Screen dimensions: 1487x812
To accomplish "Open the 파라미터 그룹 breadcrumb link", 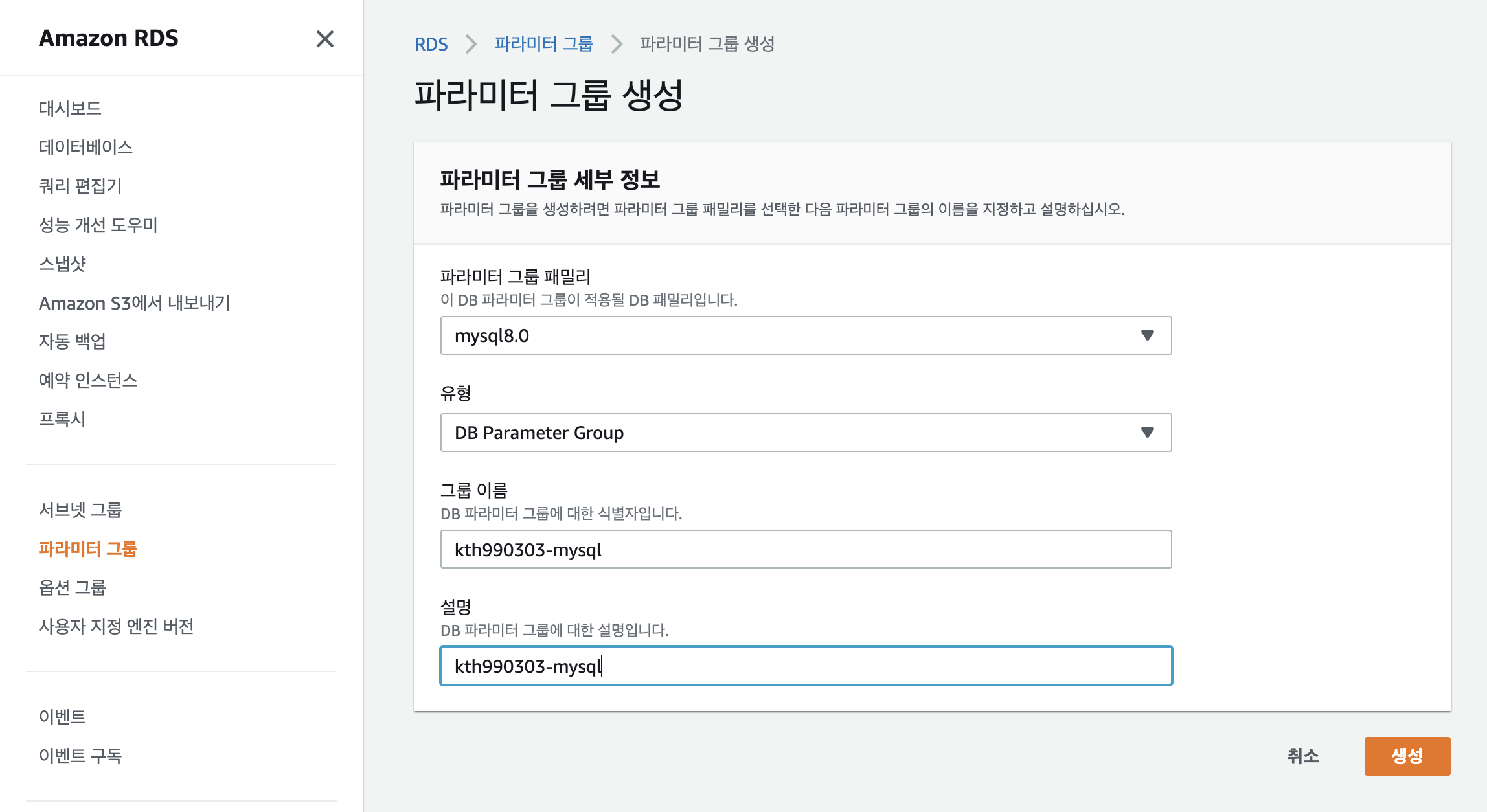I will tap(543, 44).
